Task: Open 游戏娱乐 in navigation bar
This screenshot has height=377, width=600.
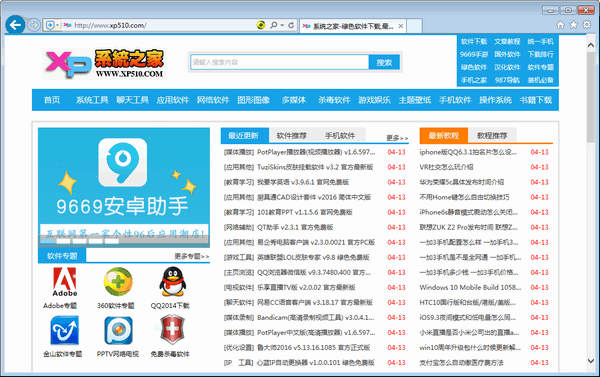Action: point(374,100)
